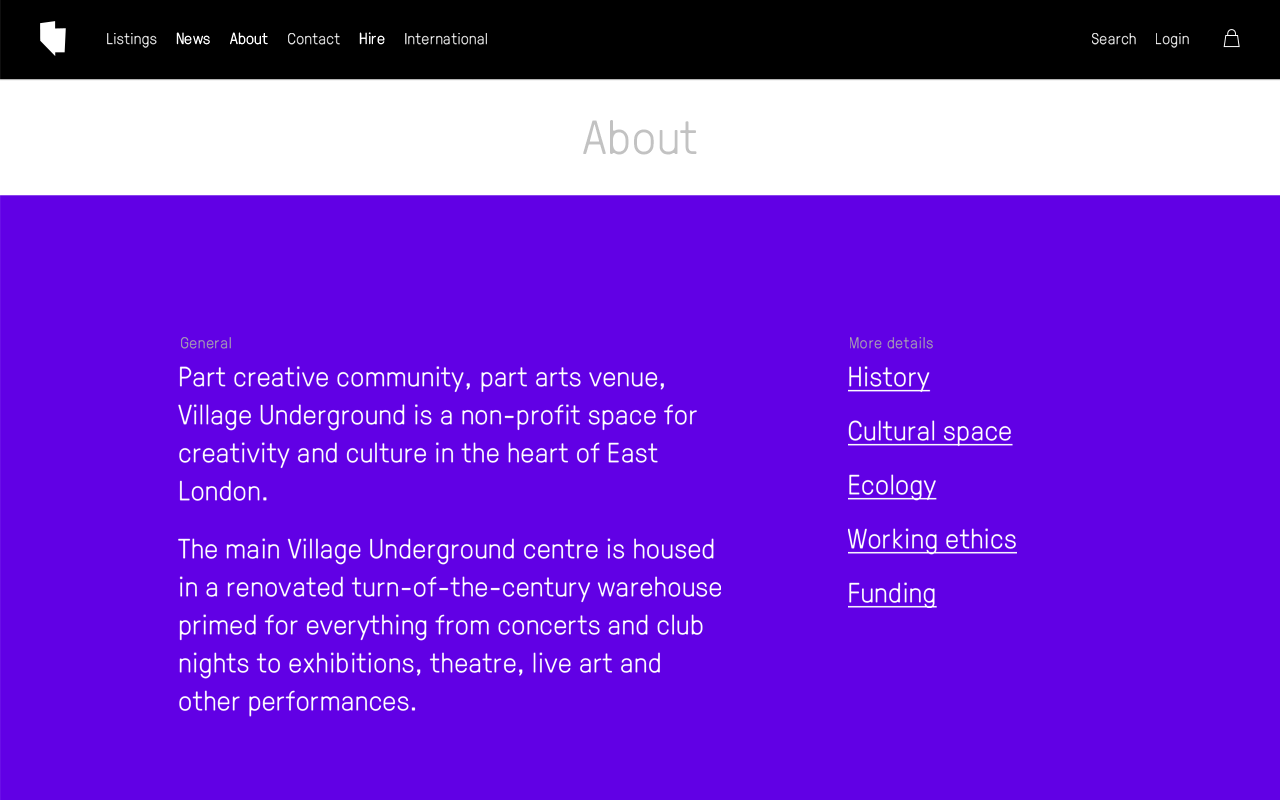The image size is (1280, 800).
Task: Click the More details label
Action: click(x=891, y=343)
